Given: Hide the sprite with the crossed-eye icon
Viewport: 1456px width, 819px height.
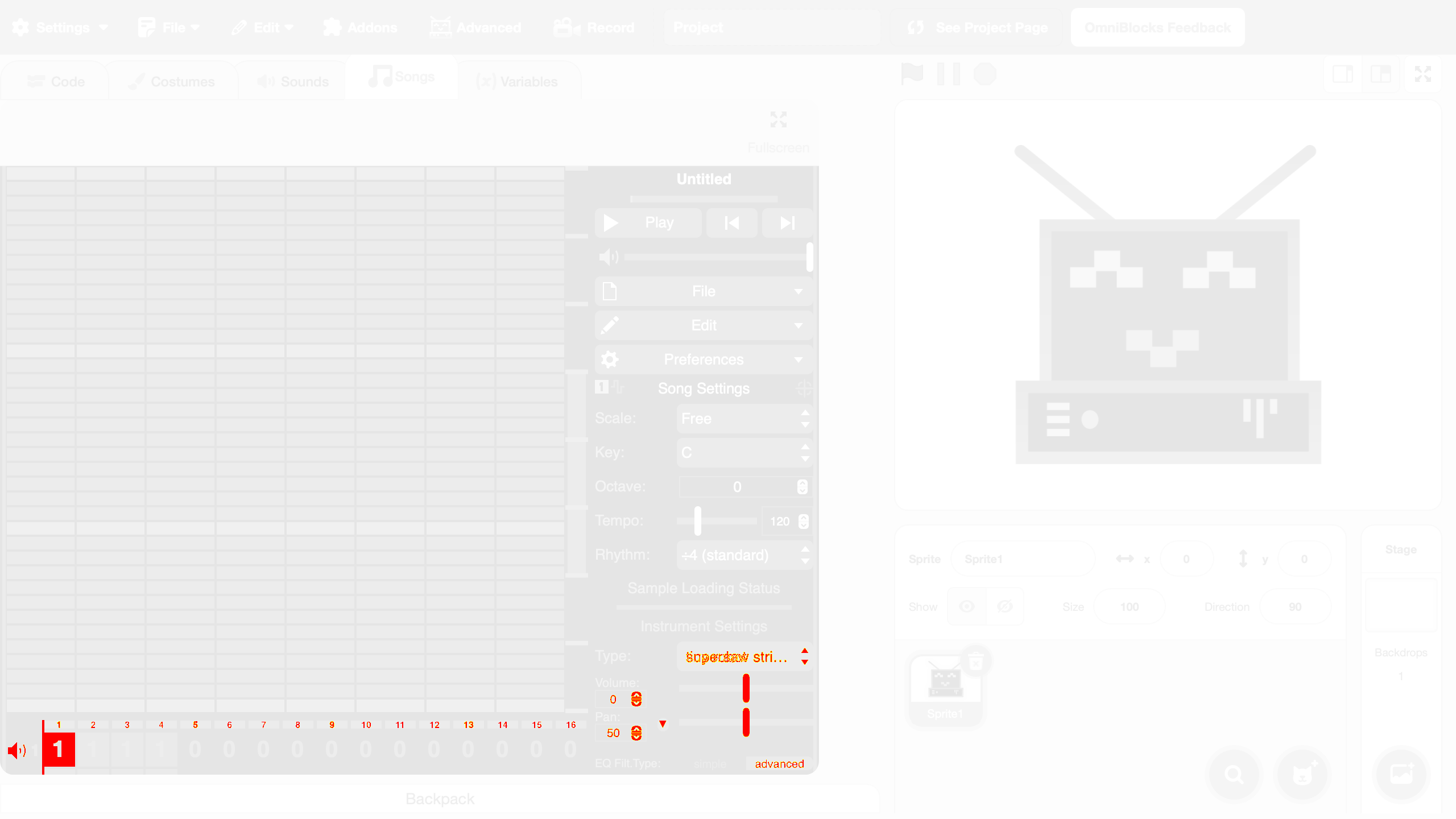Looking at the screenshot, I should coord(1005,607).
